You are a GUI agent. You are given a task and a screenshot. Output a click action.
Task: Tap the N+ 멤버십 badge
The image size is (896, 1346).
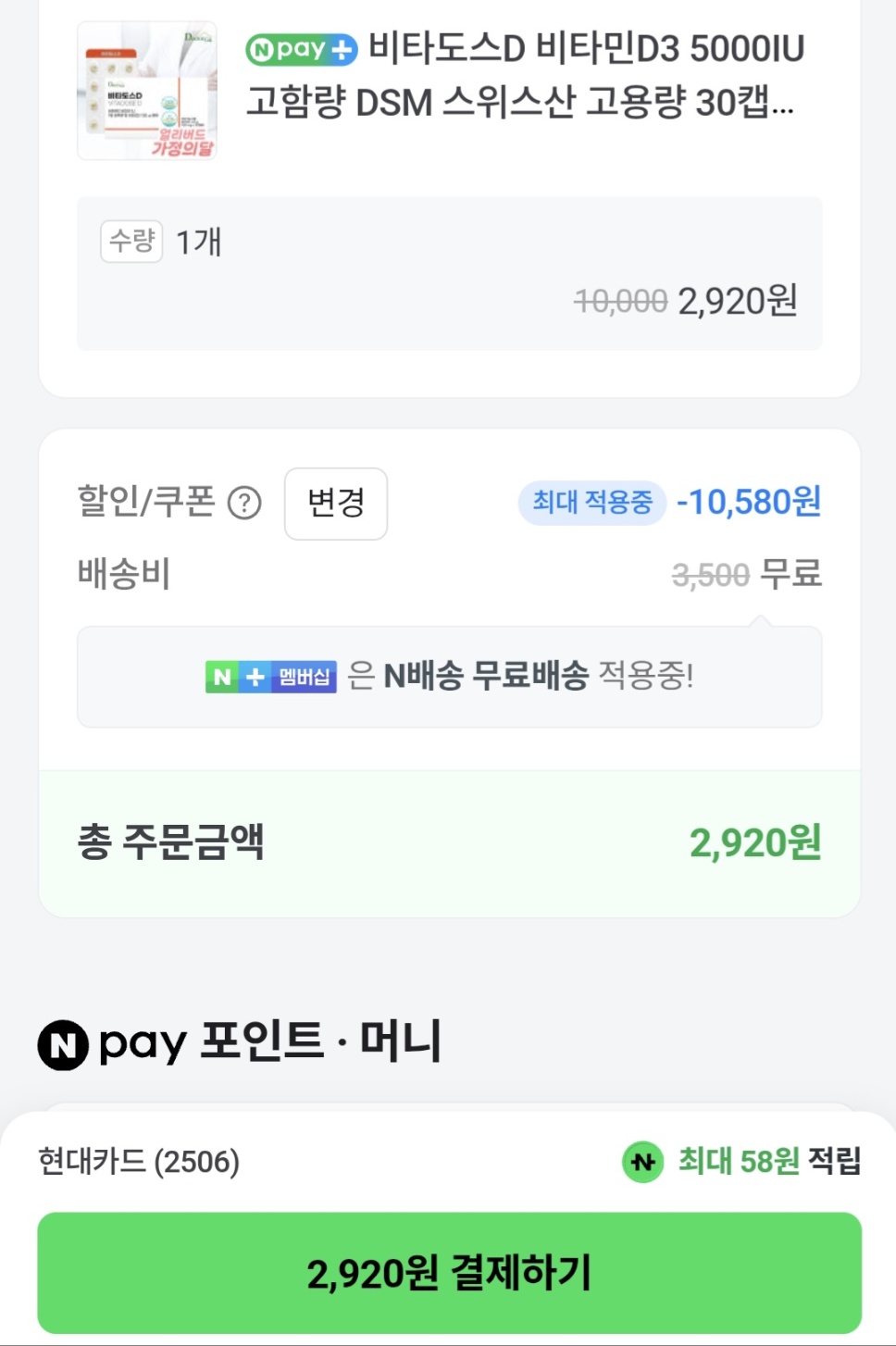(x=270, y=677)
